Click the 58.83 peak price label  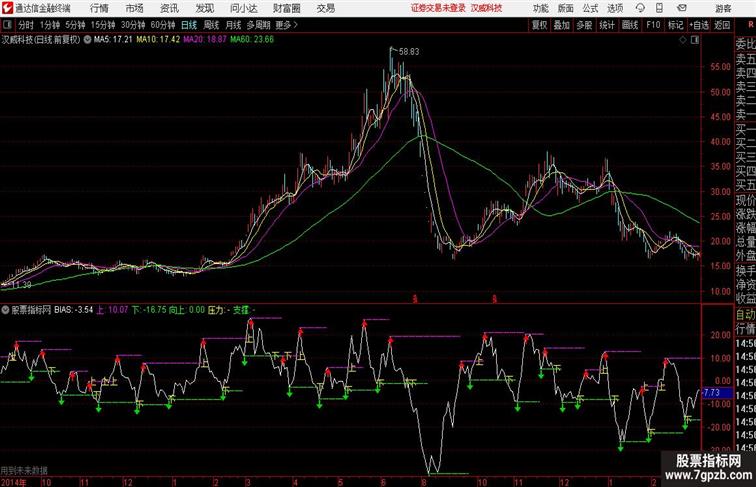(409, 52)
